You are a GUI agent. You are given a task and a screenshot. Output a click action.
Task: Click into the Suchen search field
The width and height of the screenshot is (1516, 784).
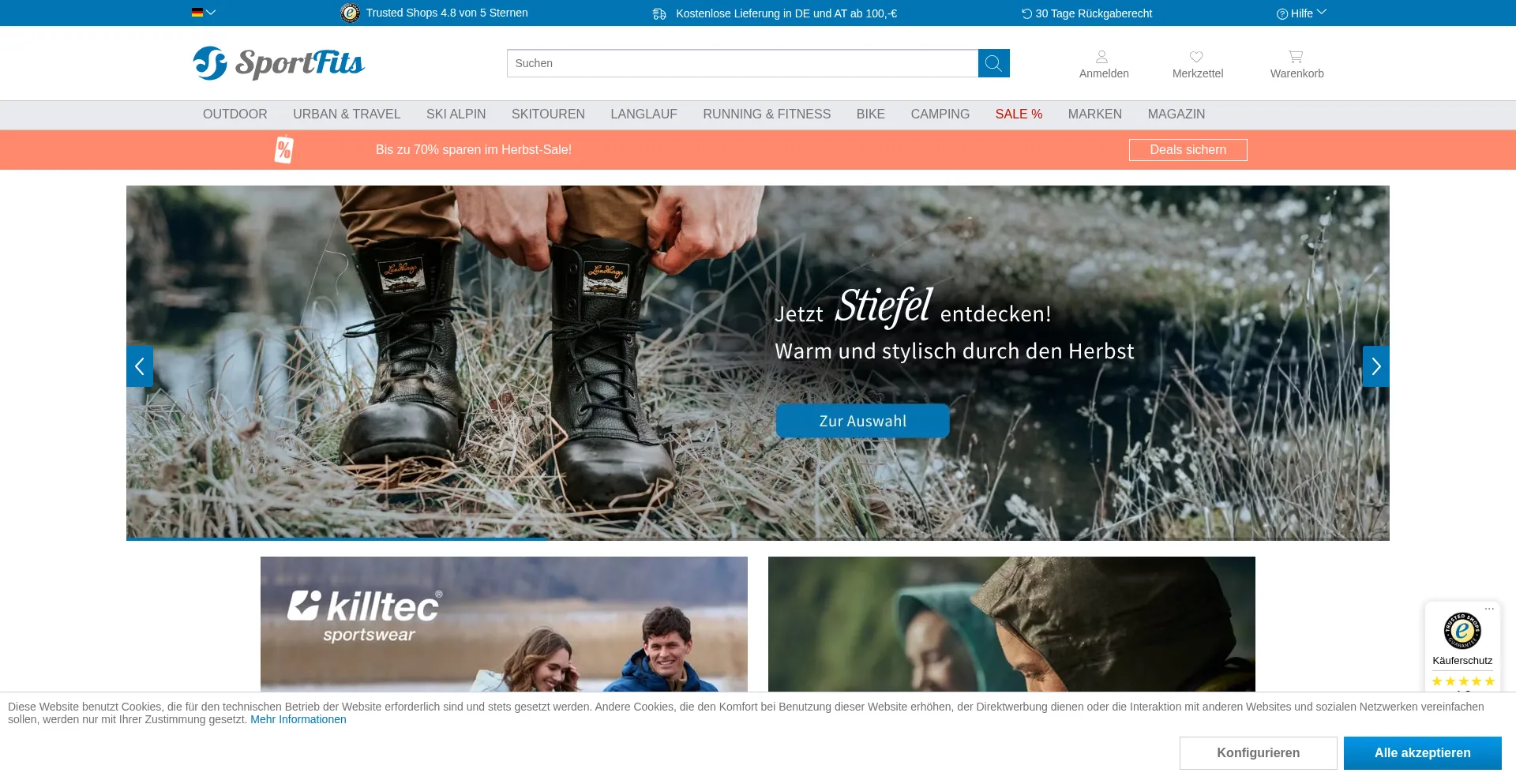(742, 63)
